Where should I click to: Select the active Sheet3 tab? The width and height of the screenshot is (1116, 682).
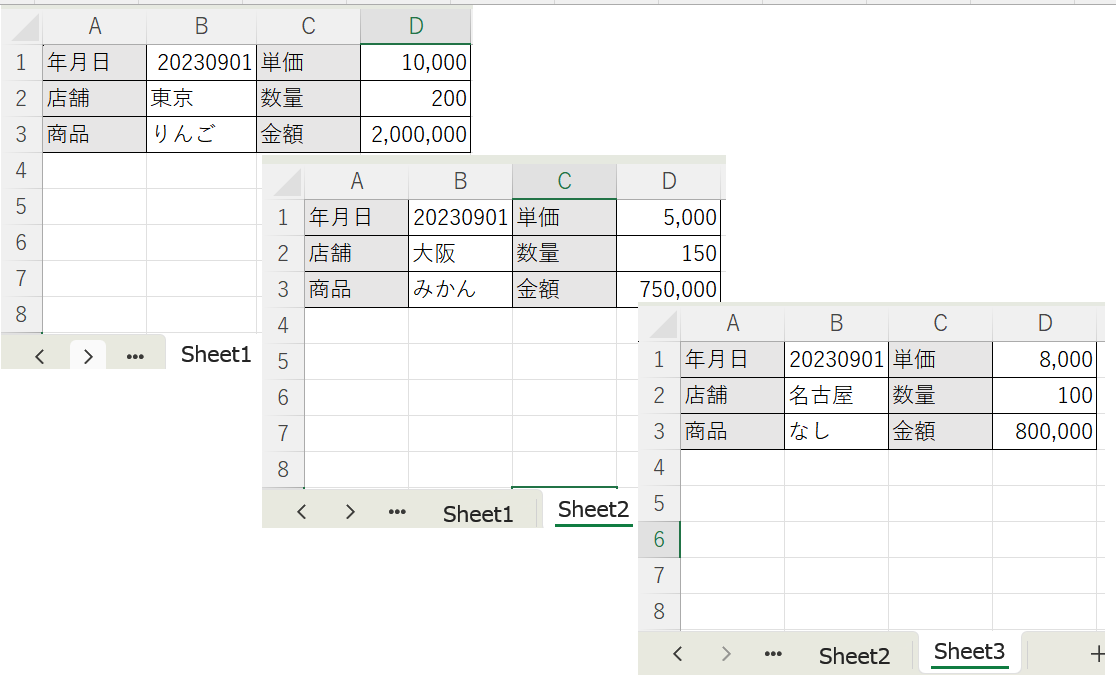(969, 651)
